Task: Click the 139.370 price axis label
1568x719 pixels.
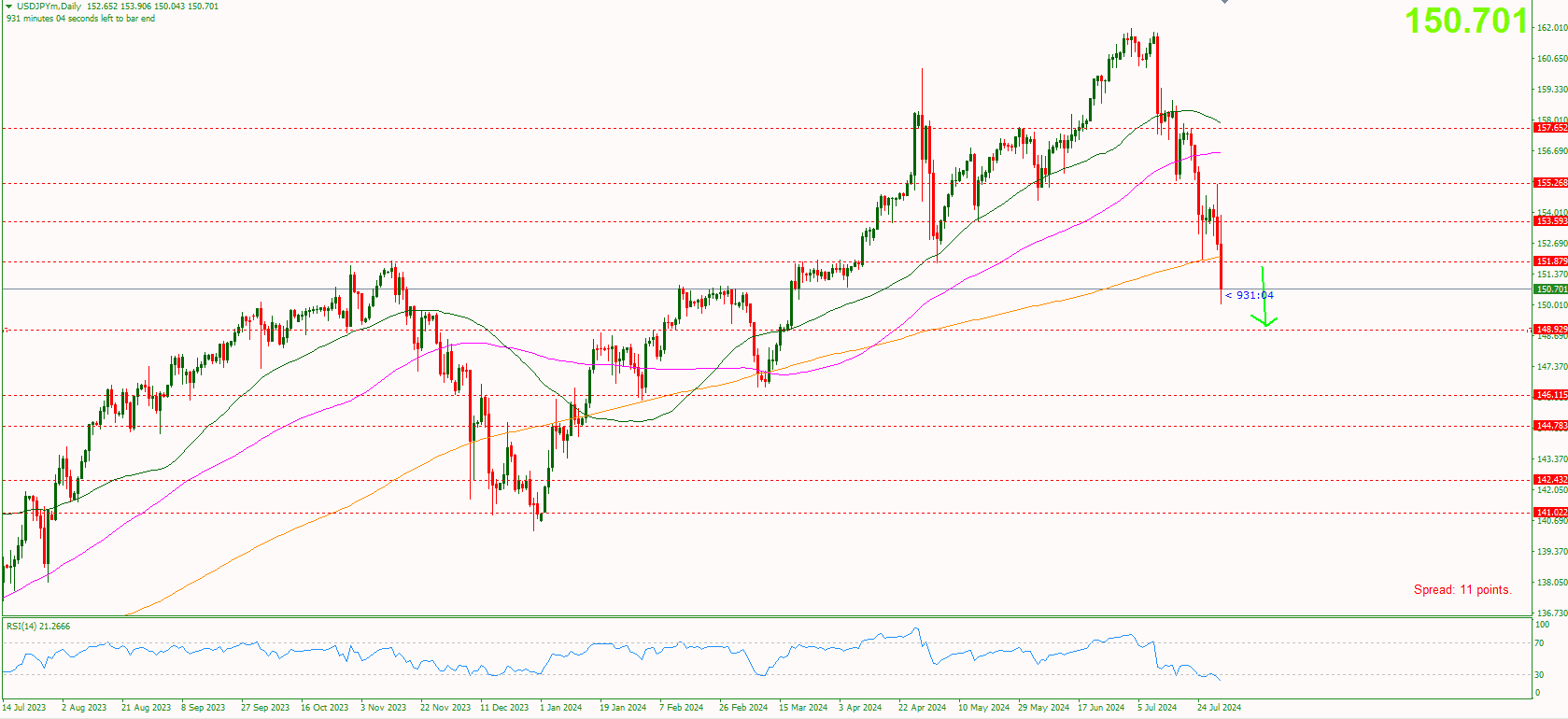Action: pos(1552,552)
